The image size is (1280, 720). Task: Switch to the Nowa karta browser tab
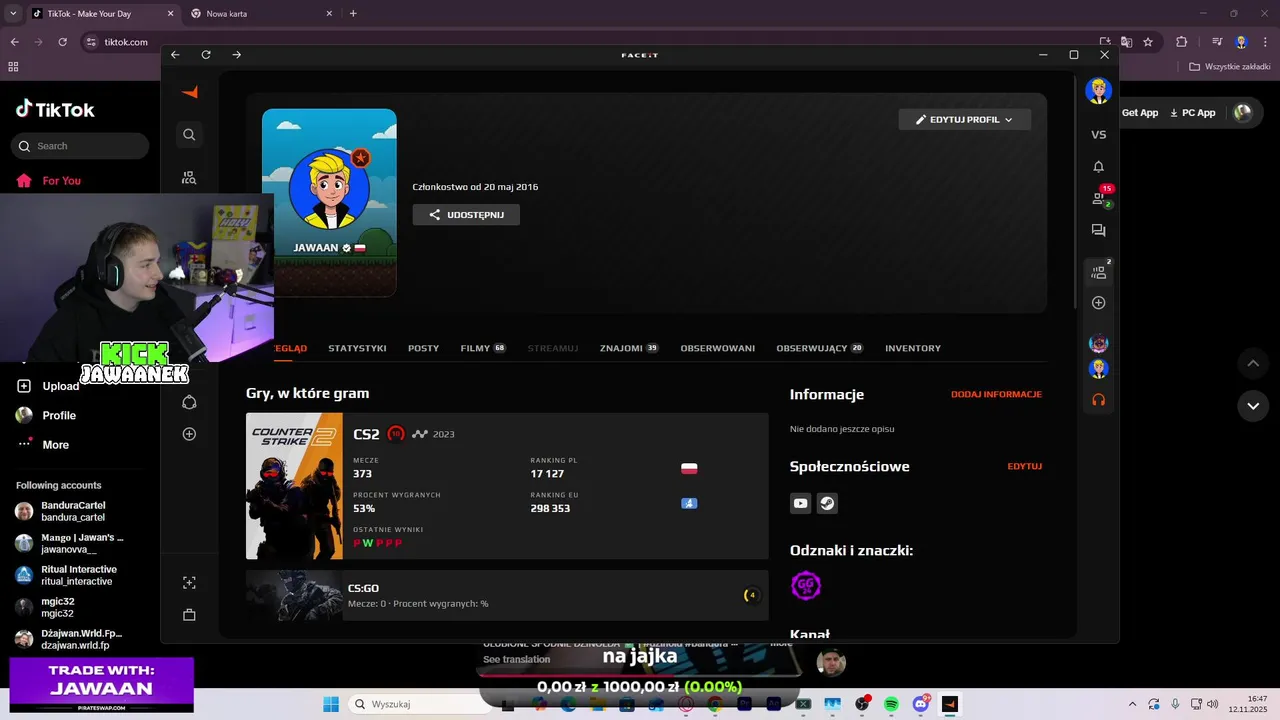click(x=260, y=13)
